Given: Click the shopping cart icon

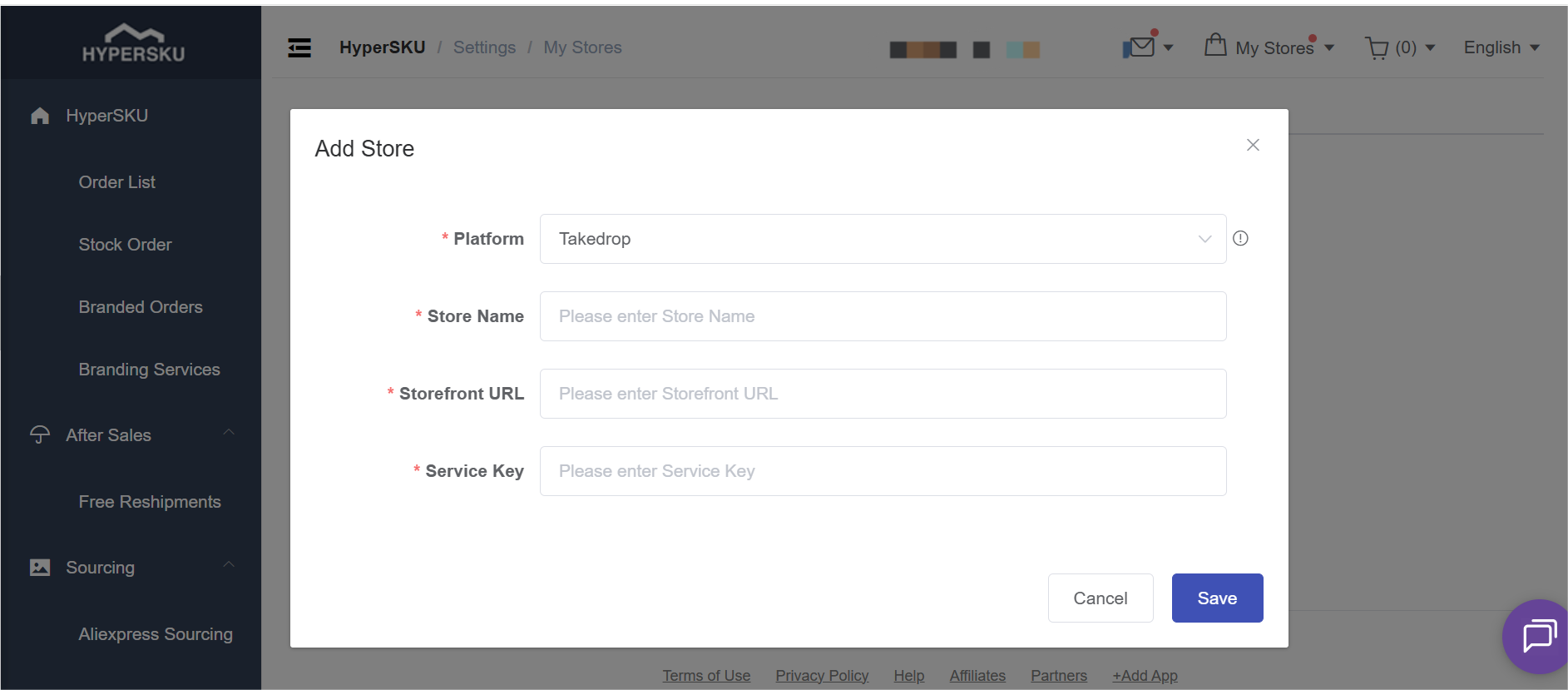Looking at the screenshot, I should (1377, 48).
